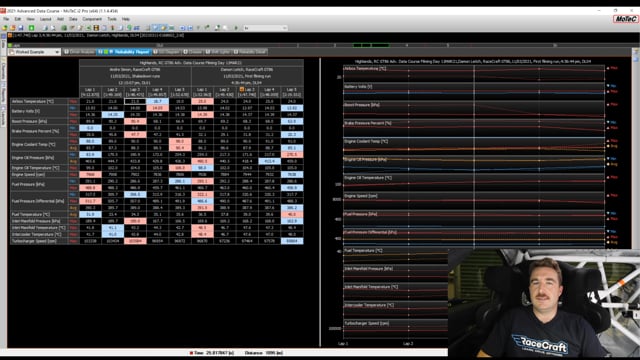The width and height of the screenshot is (640, 360).
Task: Select the Airbox Temperature row label
Action: pyautogui.click(x=39, y=101)
